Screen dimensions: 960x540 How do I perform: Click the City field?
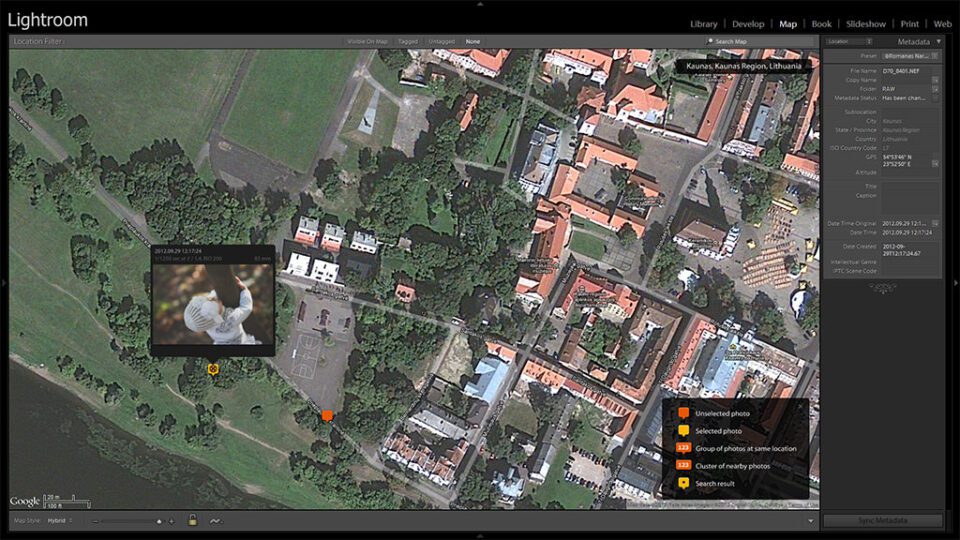910,121
